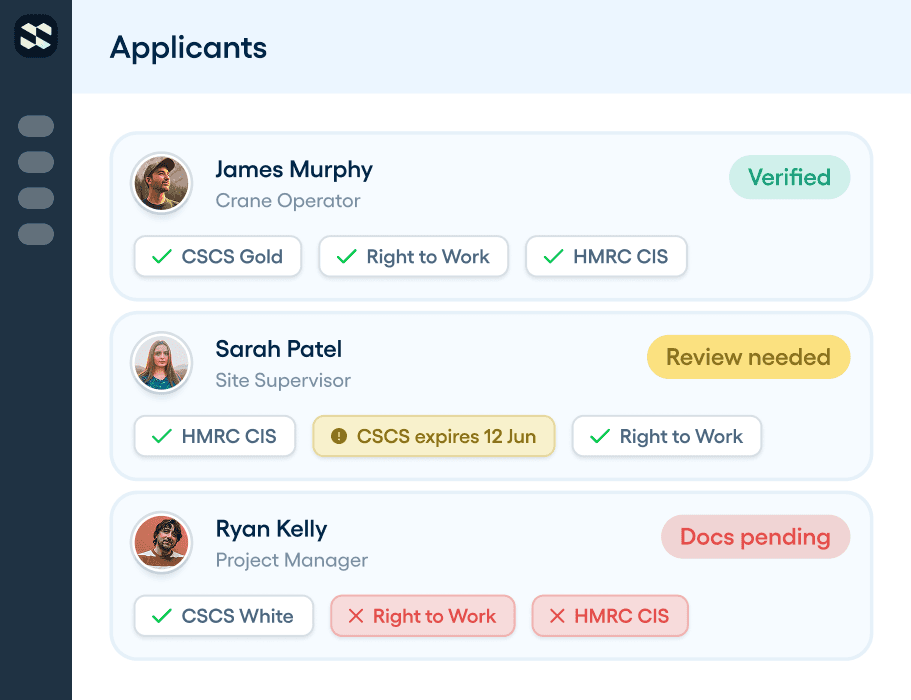Screen dimensions: 911x700
Task: Open Ryan Kelly's failed Right to Work chip
Action: pos(422,616)
